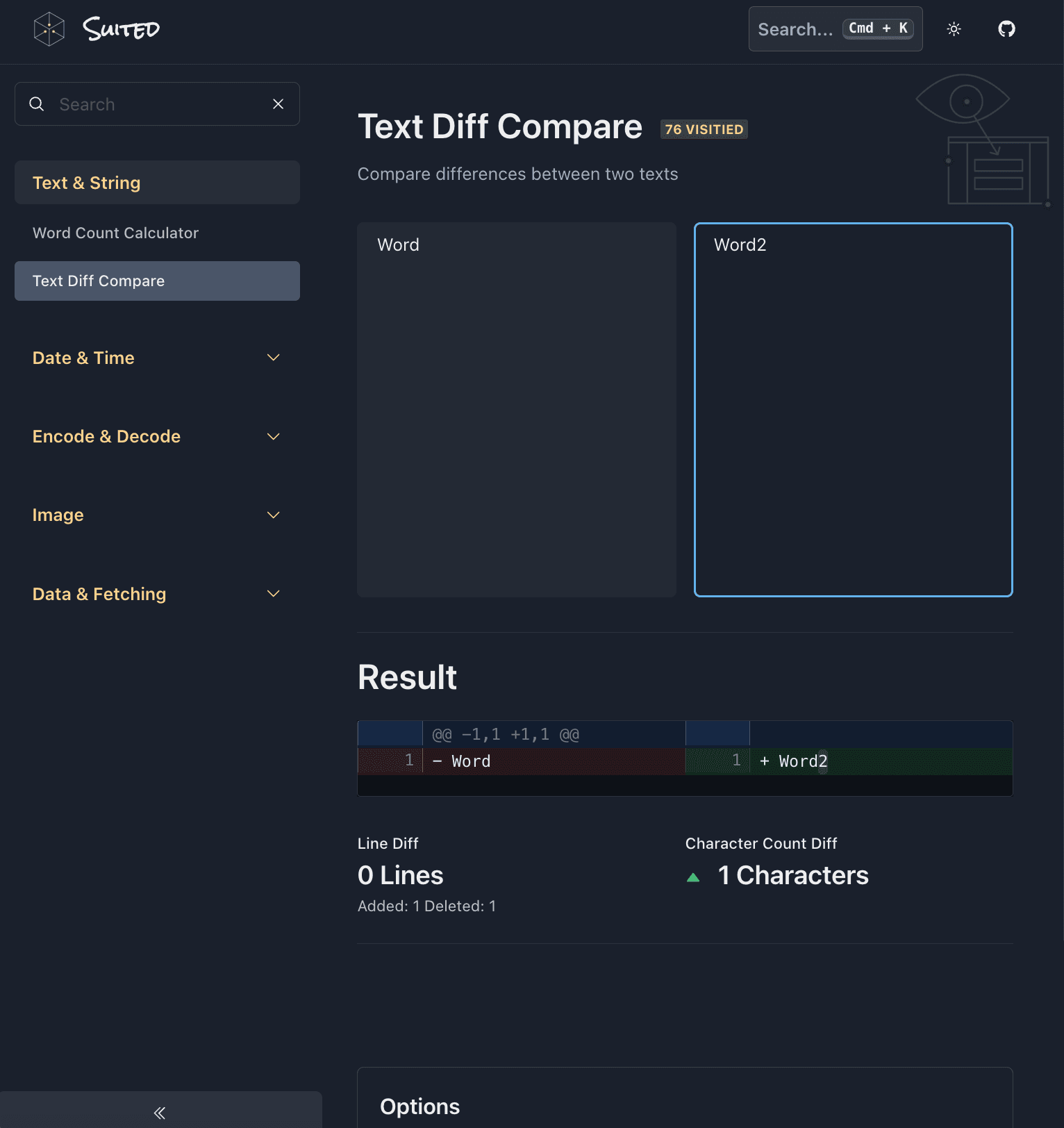Open the Data & Fetching category
Viewport: 1064px width, 1128px height.
pos(99,594)
